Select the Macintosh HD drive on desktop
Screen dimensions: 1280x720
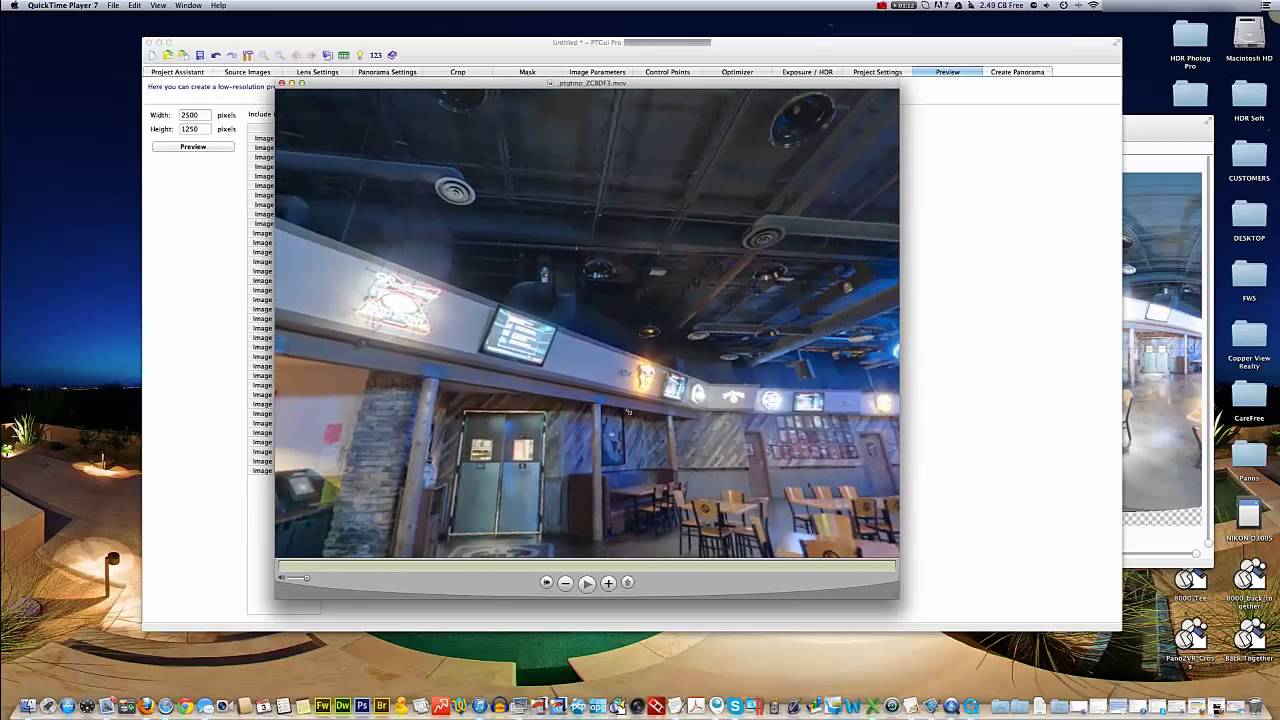point(1249,40)
